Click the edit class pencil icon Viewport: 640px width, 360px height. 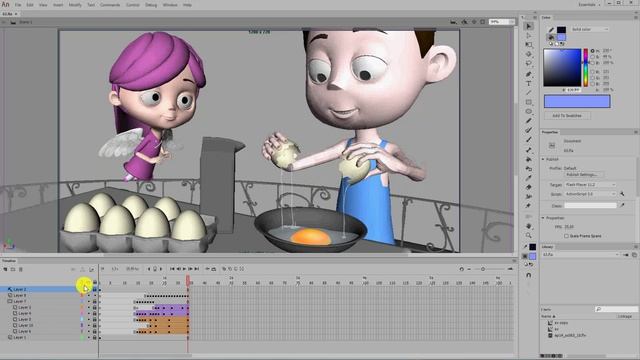pyautogui.click(x=622, y=206)
